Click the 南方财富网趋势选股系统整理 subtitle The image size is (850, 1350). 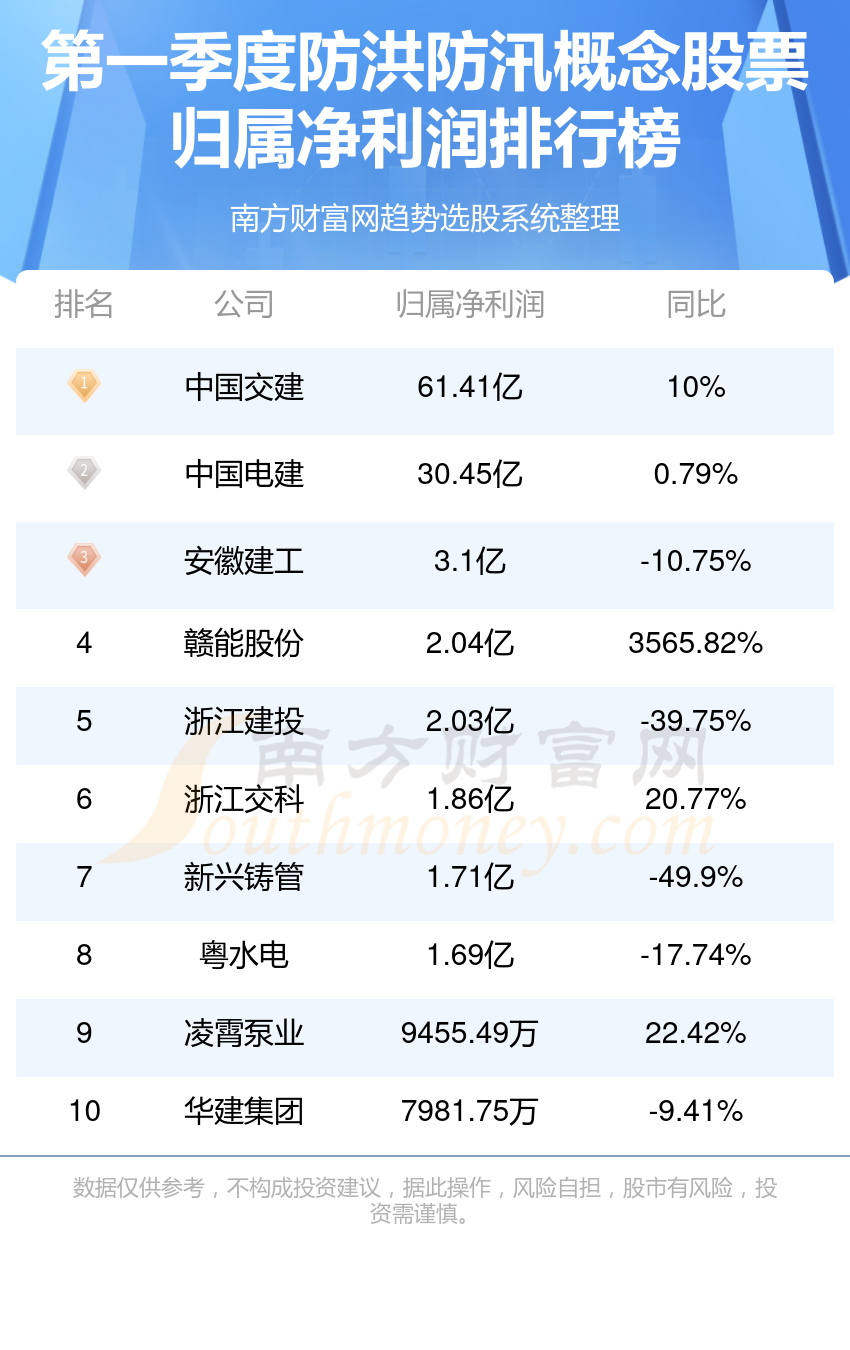tap(425, 217)
